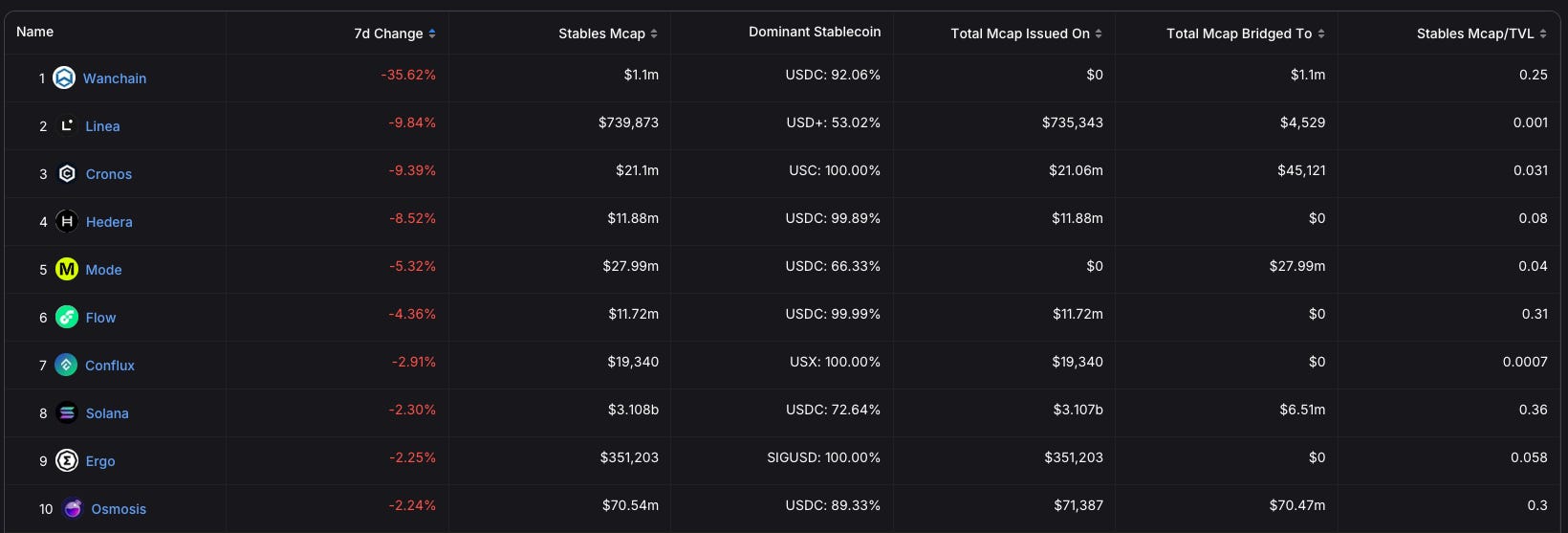Click the Name column header
The image size is (1568, 533).
35,33
